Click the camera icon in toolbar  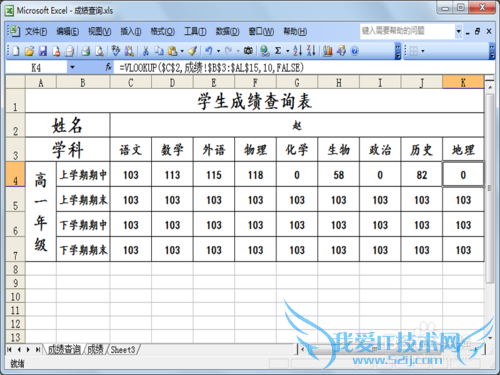[248, 51]
